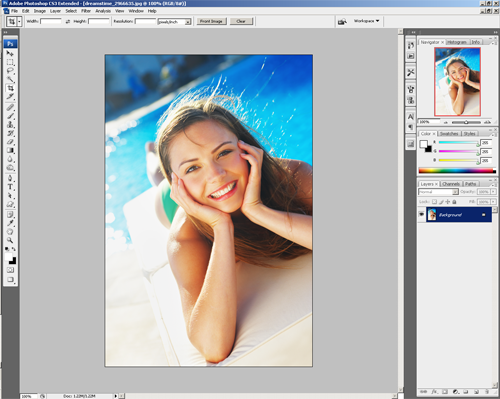Click the Front Image button
The width and height of the screenshot is (500, 399).
211,21
